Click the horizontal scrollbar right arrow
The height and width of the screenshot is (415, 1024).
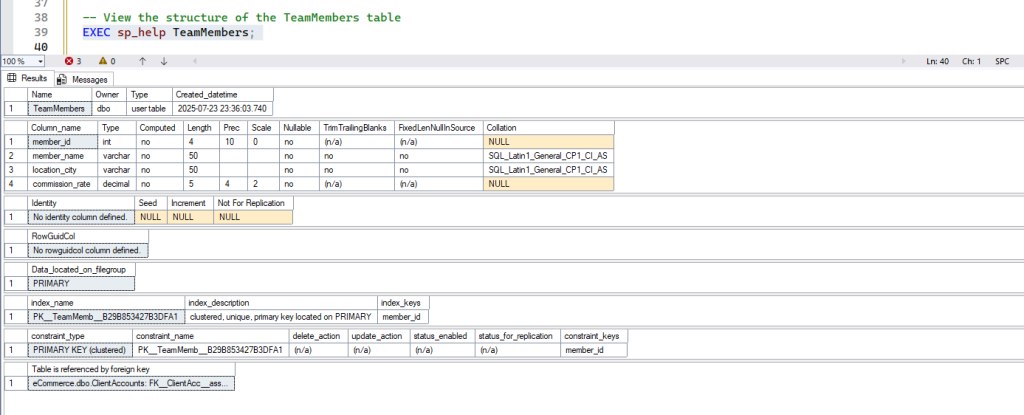click(x=904, y=61)
